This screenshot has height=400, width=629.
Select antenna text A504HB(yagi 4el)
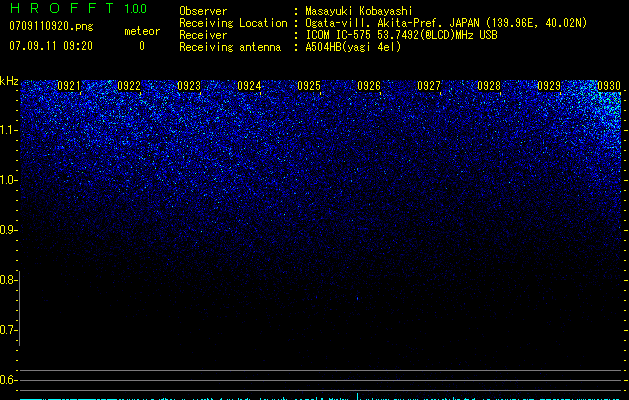pyautogui.click(x=353, y=47)
